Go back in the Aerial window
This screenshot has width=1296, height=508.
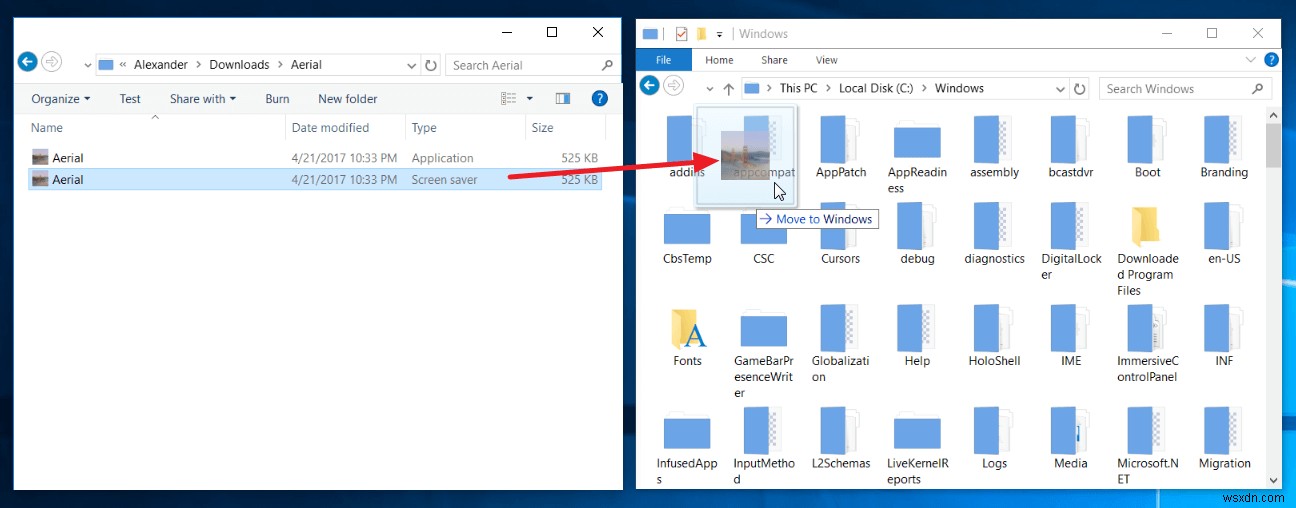click(28, 62)
